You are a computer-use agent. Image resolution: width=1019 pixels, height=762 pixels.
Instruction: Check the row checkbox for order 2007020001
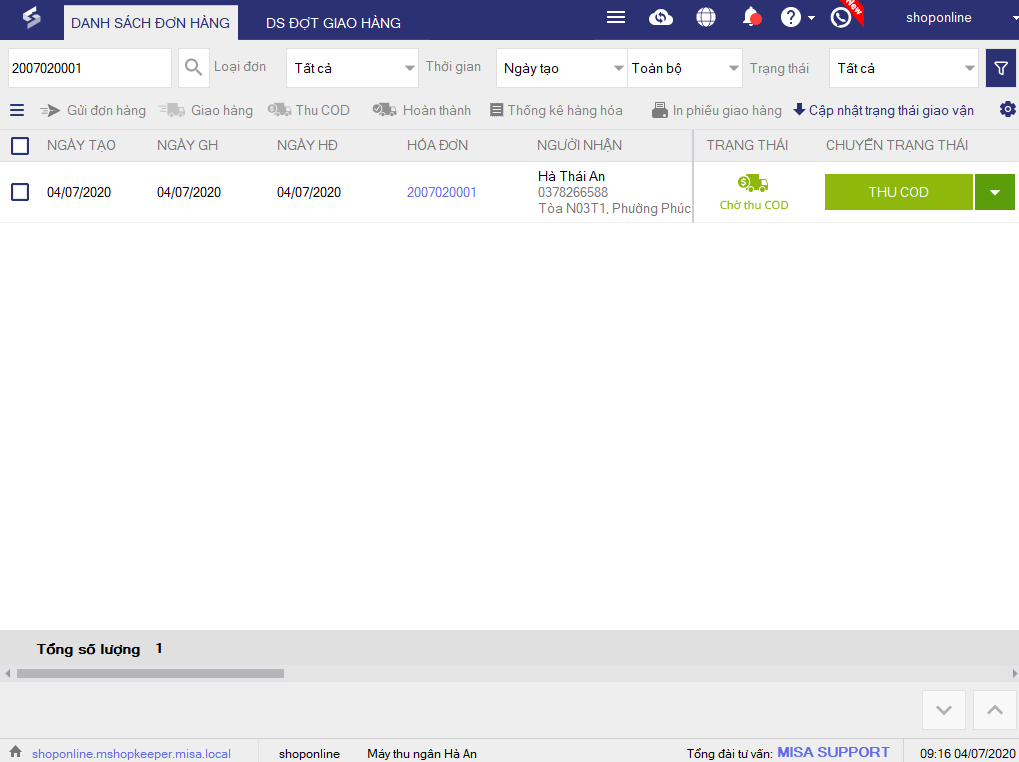[20, 192]
